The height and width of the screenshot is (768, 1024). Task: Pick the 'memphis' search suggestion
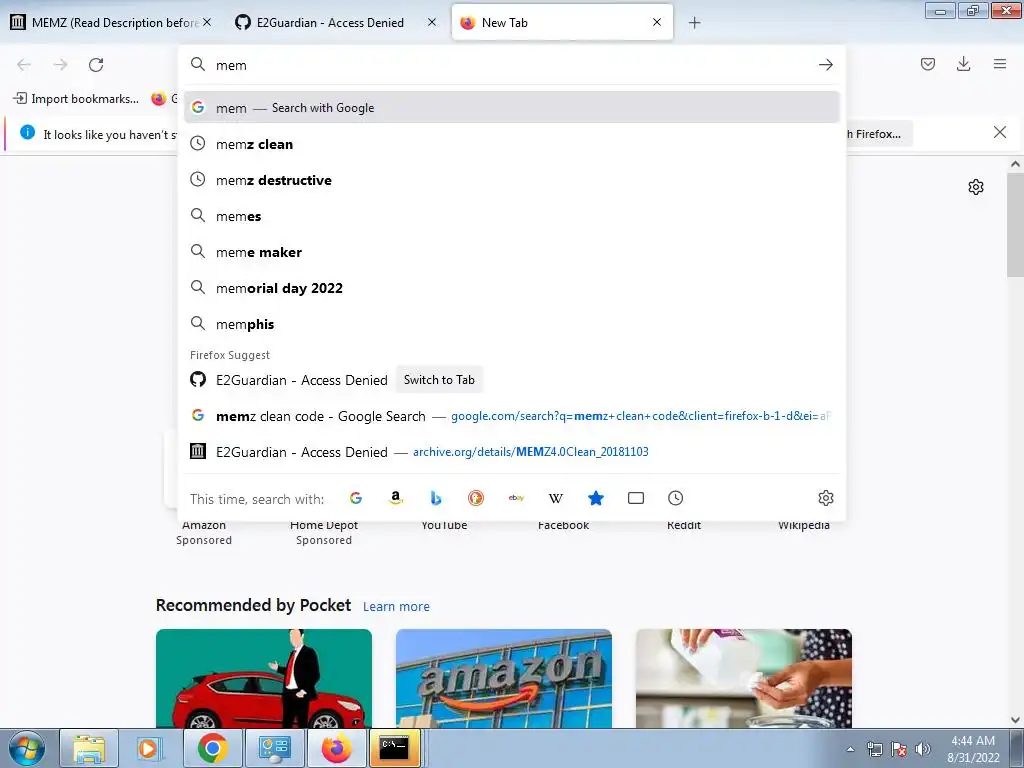[511, 324]
